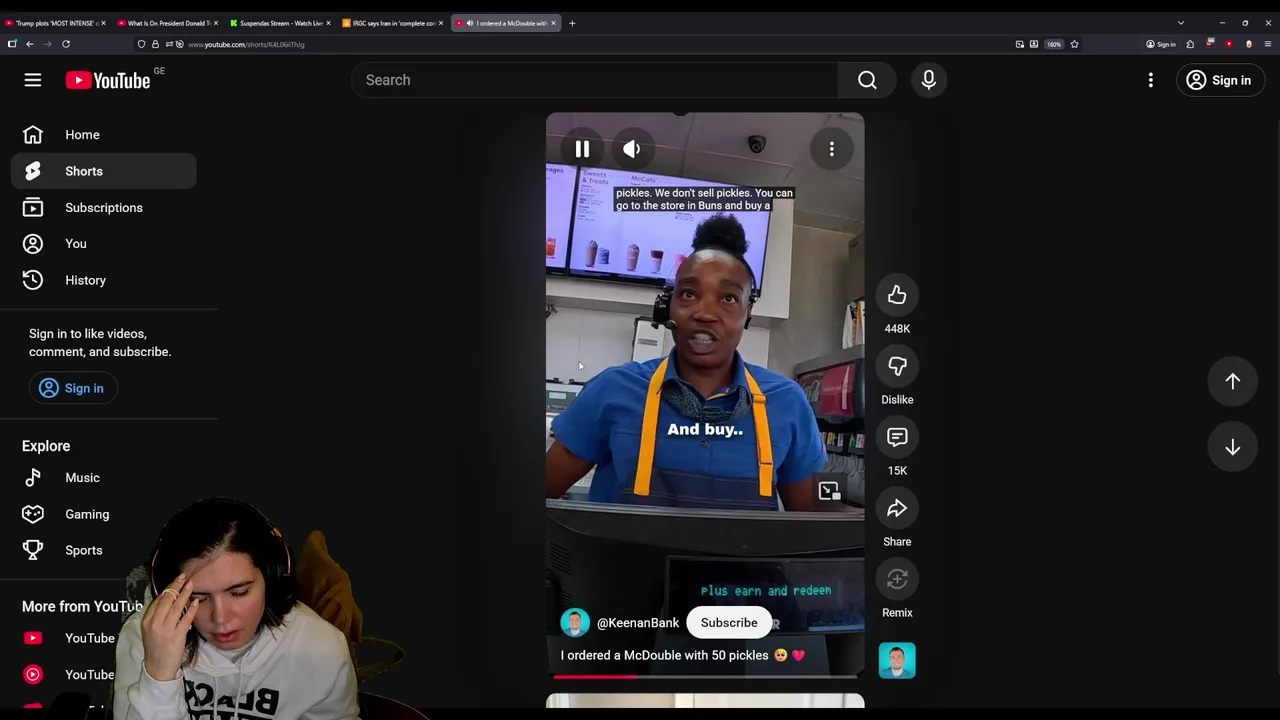Expand the list all tabs chevron

point(1181,23)
